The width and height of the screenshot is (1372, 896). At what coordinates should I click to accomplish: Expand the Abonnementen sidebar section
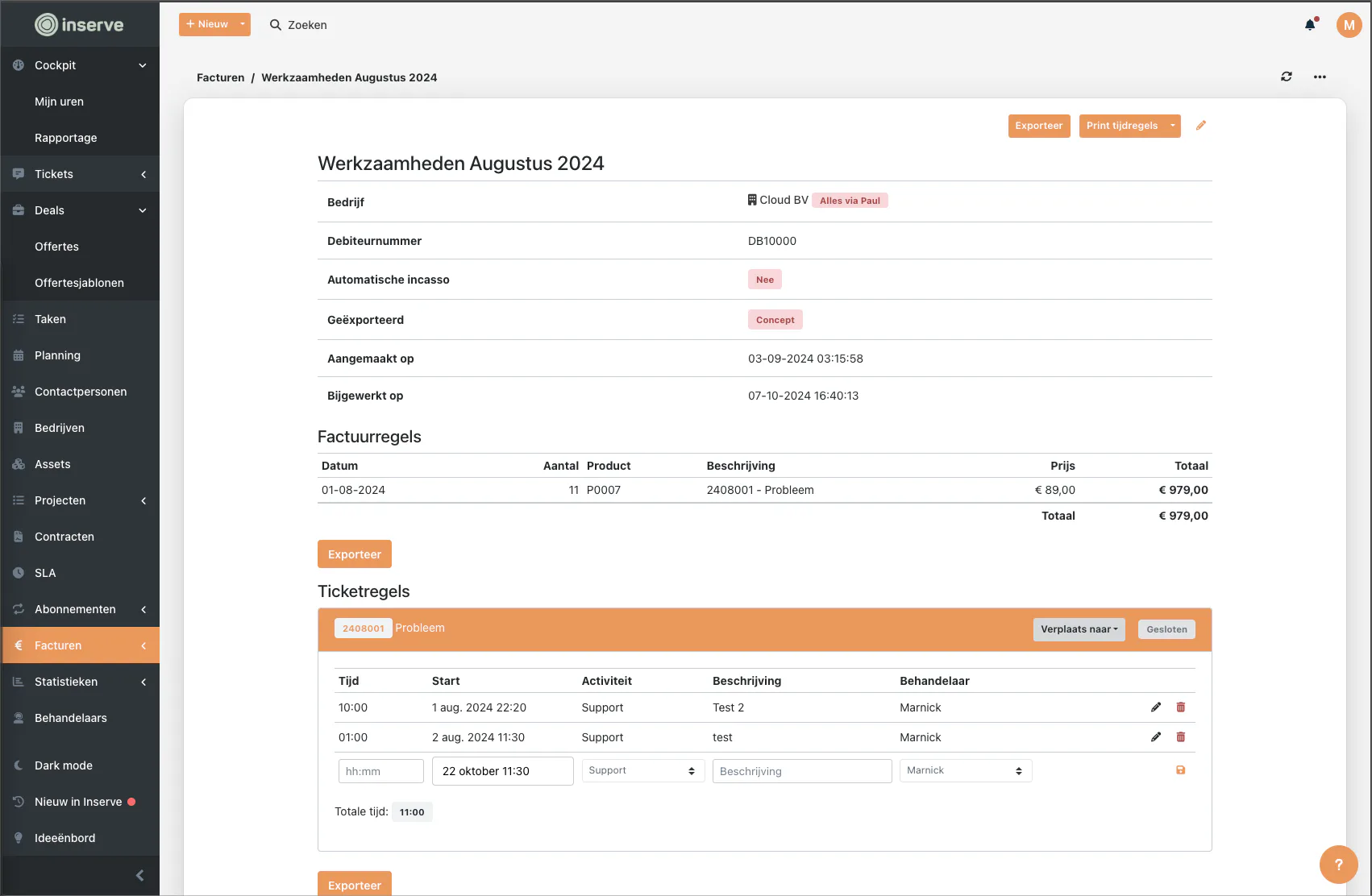(80, 609)
